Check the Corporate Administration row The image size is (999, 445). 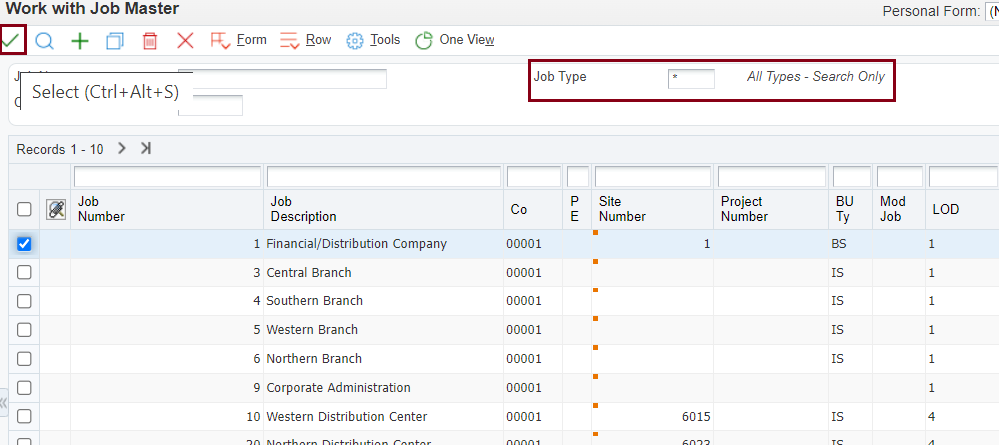point(24,388)
